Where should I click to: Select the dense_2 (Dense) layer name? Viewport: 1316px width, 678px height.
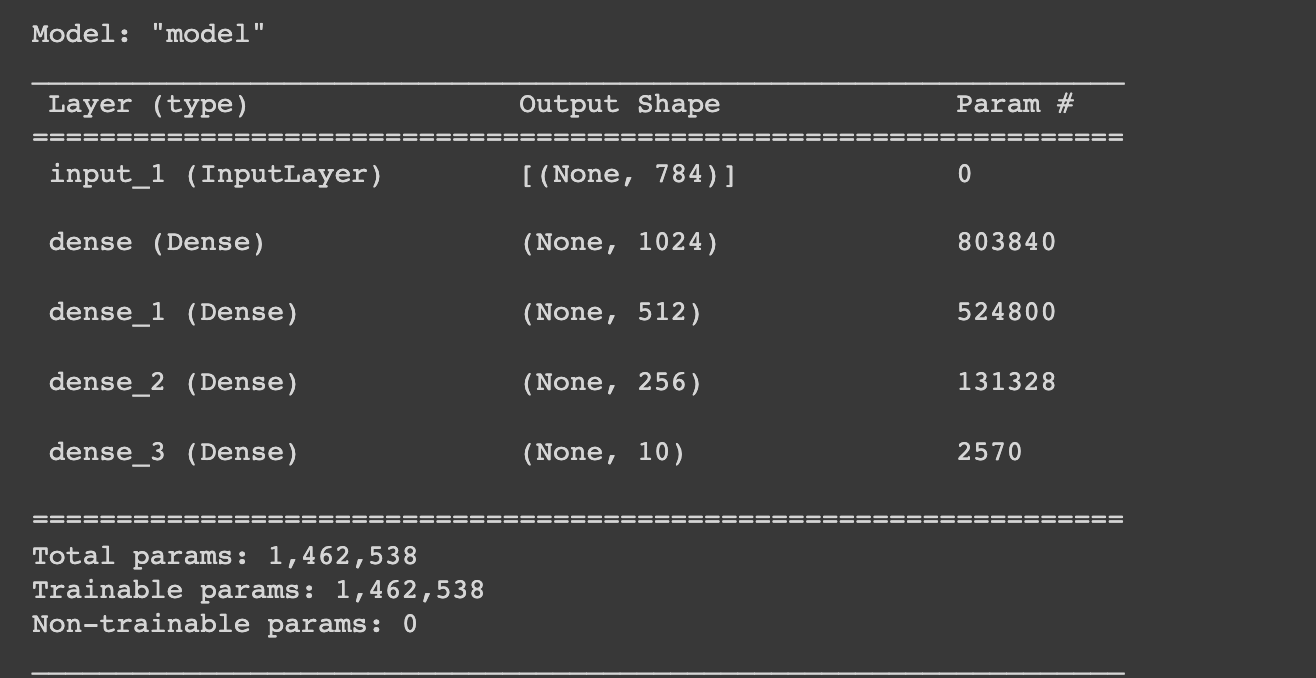pos(174,383)
